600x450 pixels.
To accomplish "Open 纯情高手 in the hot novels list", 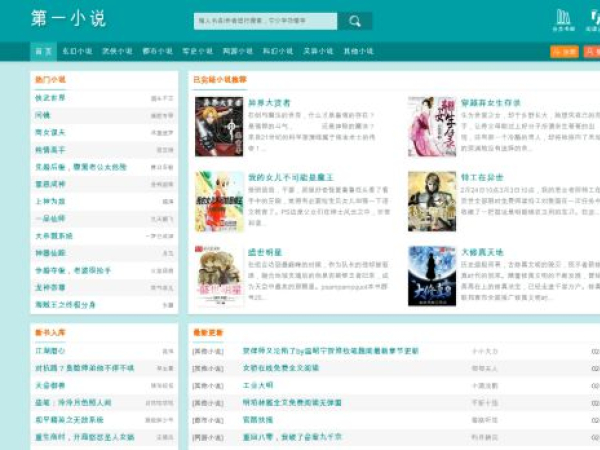I will pyautogui.click(x=50, y=150).
